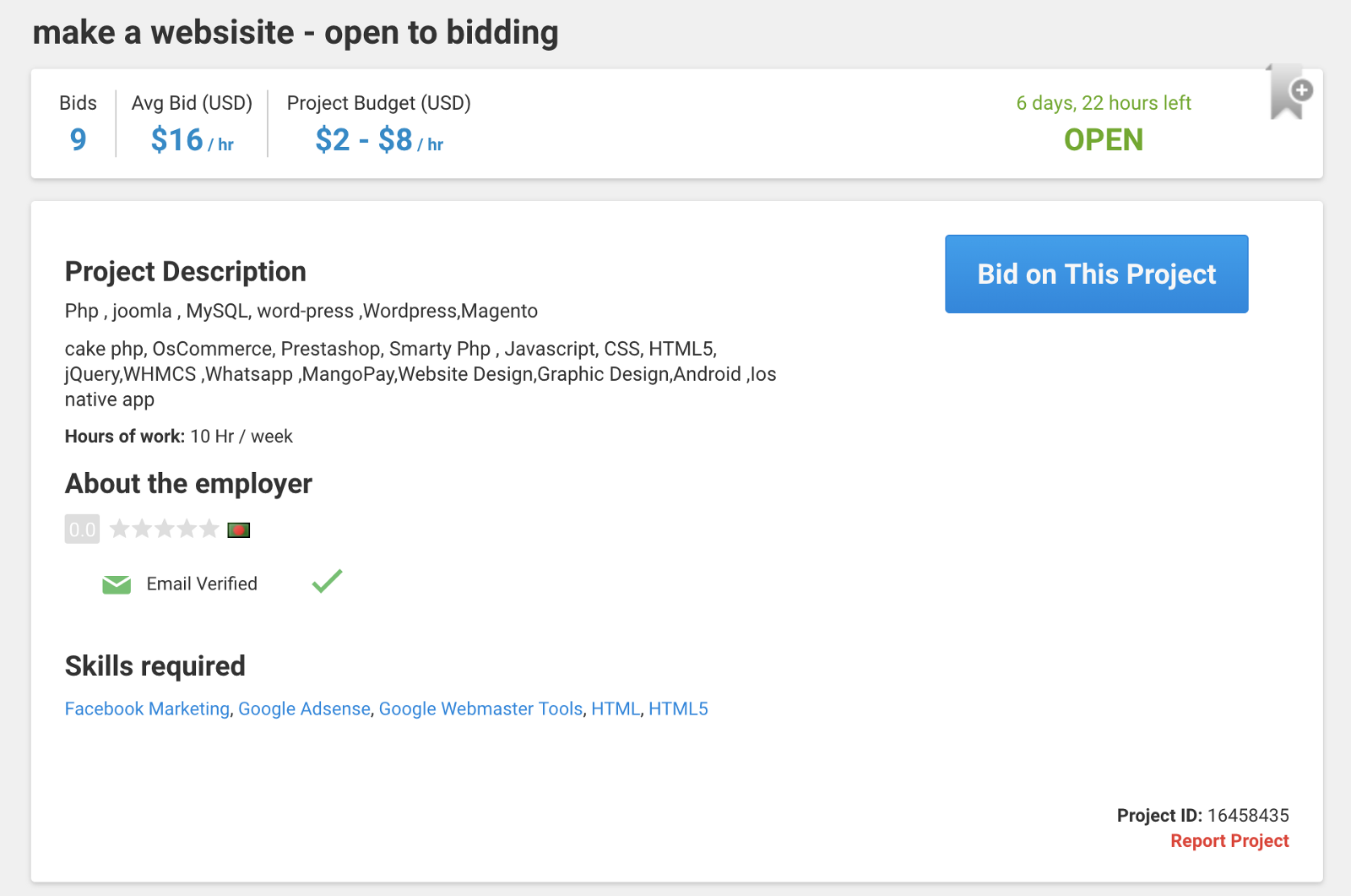Open the Google Adsense skill link
This screenshot has width=1351, height=896.
tap(304, 709)
